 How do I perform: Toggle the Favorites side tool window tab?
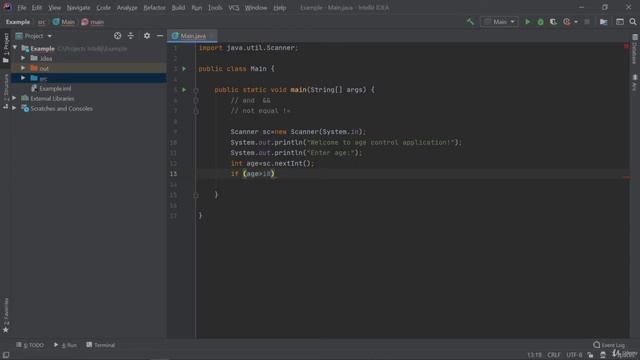click(x=6, y=315)
